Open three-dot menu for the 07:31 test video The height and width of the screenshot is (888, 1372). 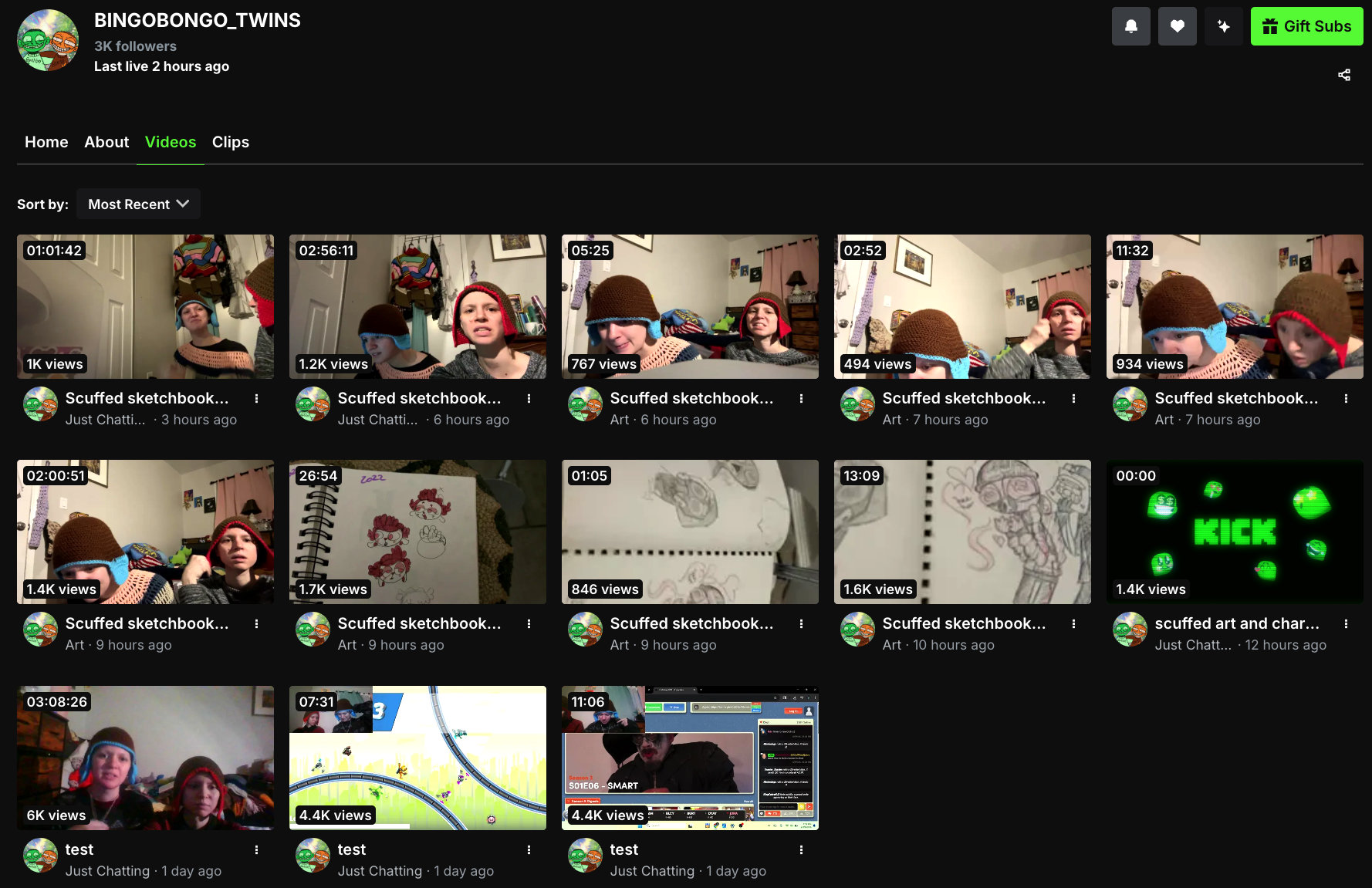coord(529,850)
